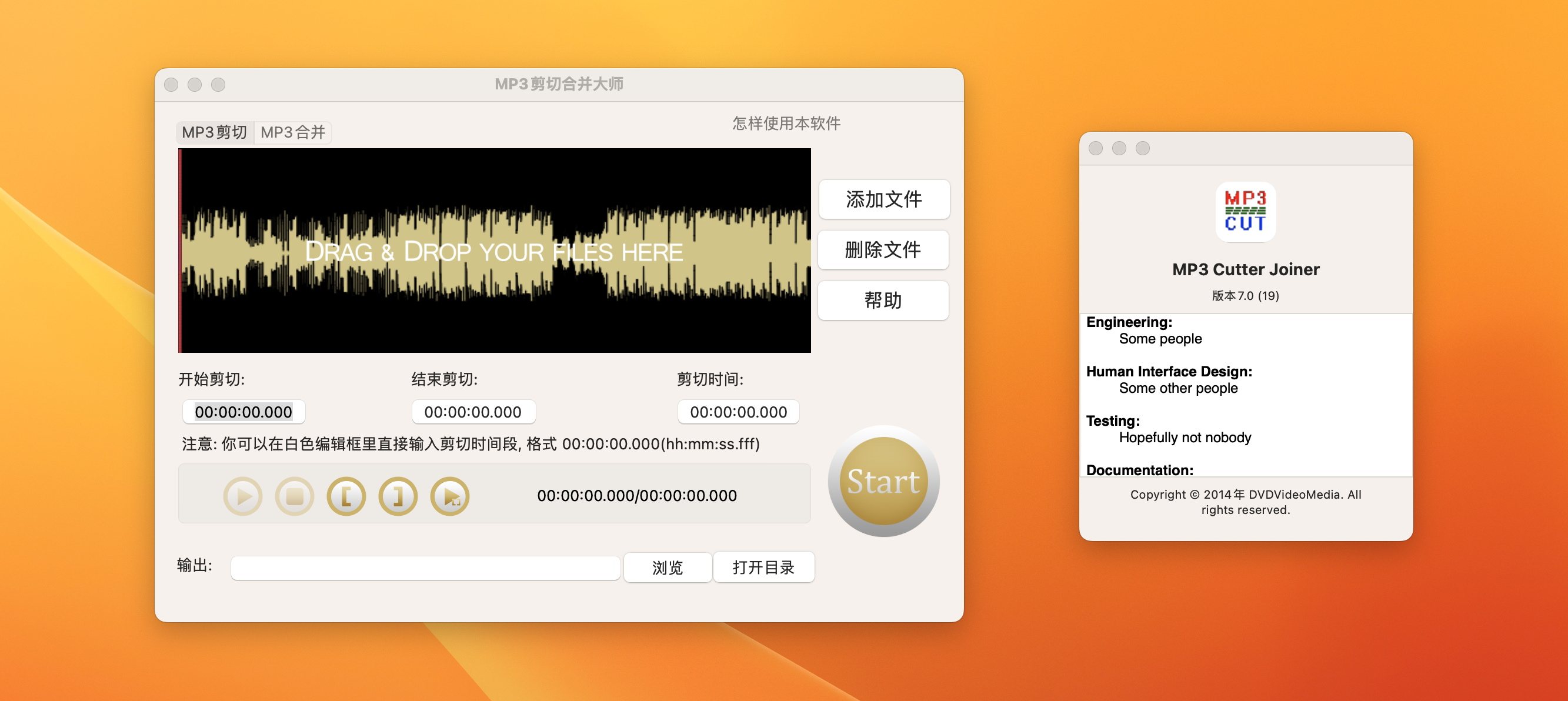Select the MP3剪切 tab
This screenshot has height=701, width=1568.
point(214,133)
